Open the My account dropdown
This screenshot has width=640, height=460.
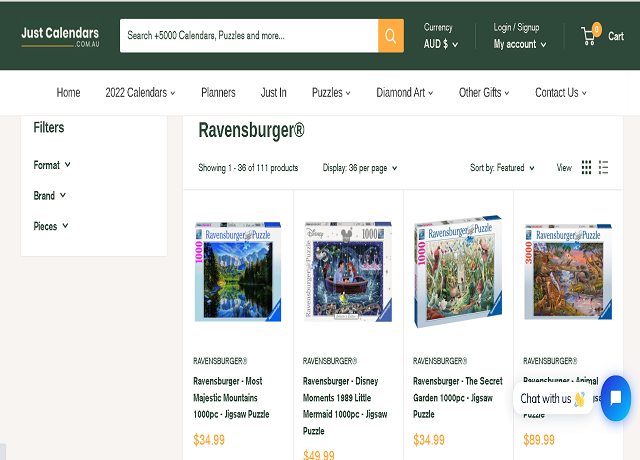(x=520, y=44)
